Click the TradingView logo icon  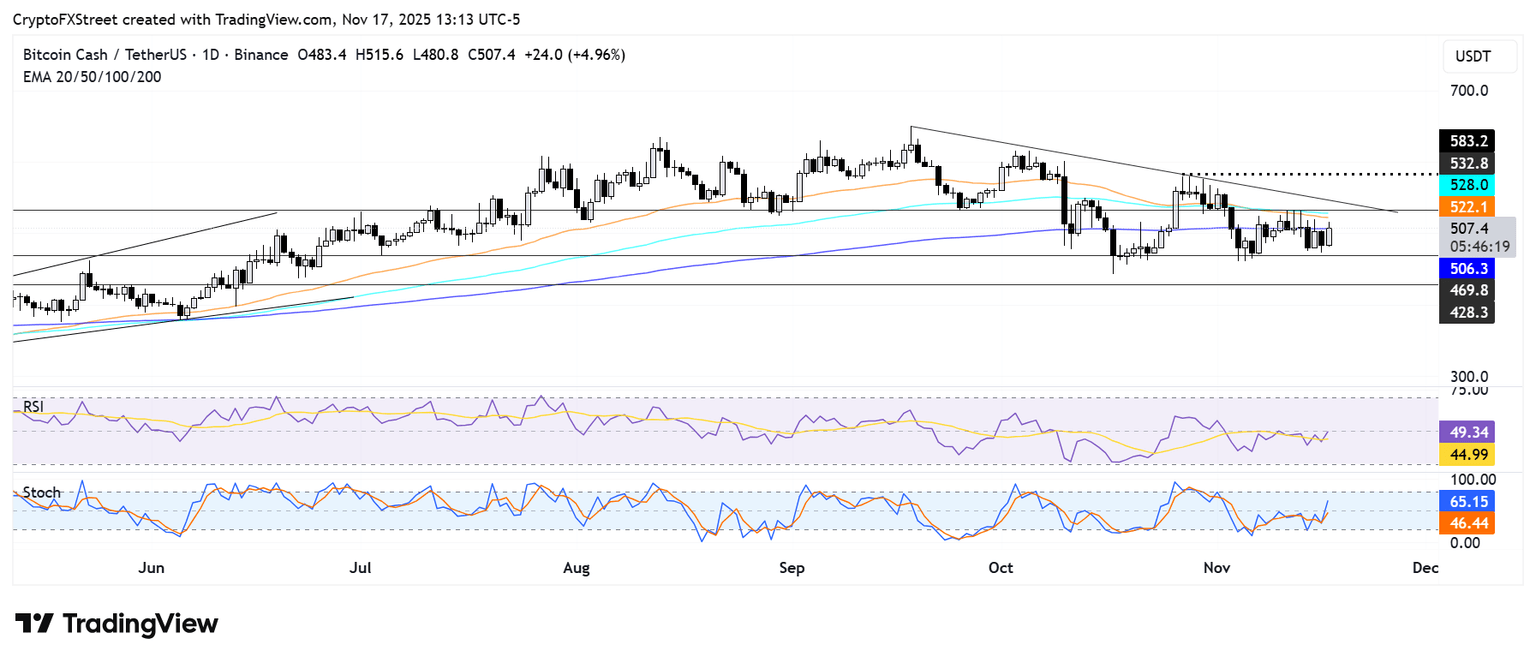[34, 624]
